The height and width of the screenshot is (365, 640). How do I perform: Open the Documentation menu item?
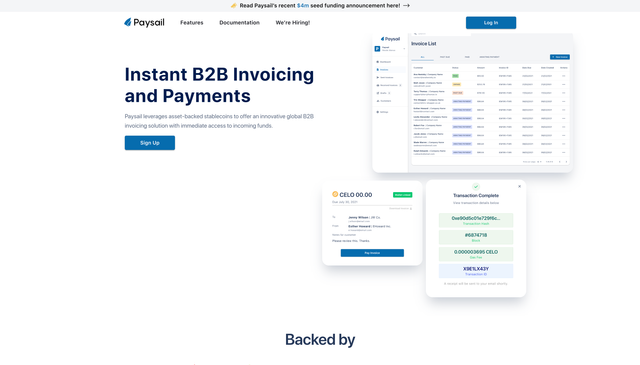click(240, 22)
